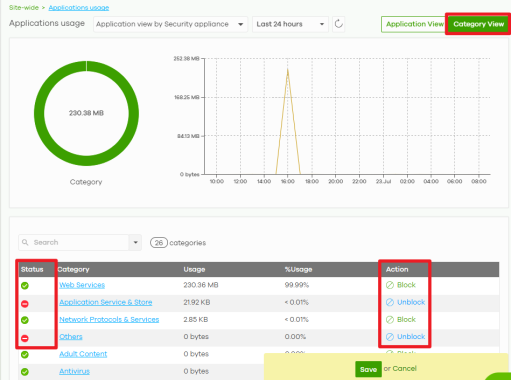Click the 99.99% usage value

[x=297, y=285]
